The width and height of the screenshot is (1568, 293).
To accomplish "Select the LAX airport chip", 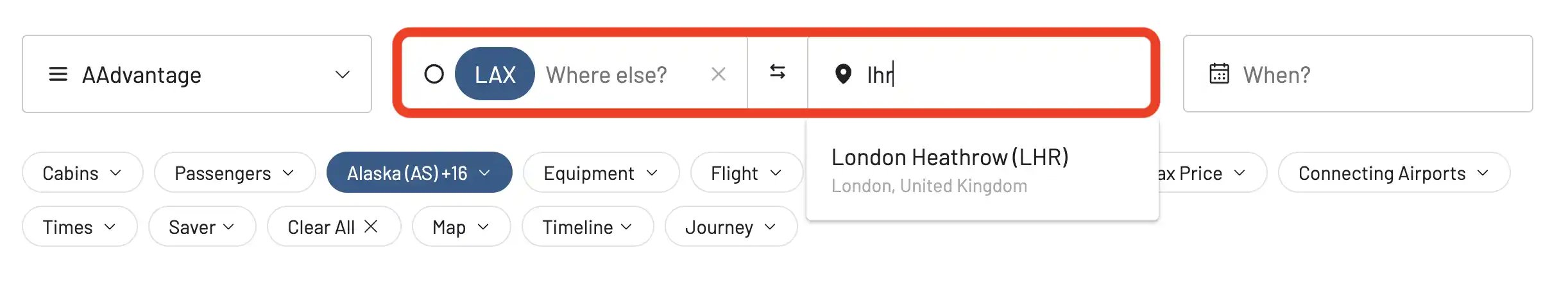I will coord(495,74).
